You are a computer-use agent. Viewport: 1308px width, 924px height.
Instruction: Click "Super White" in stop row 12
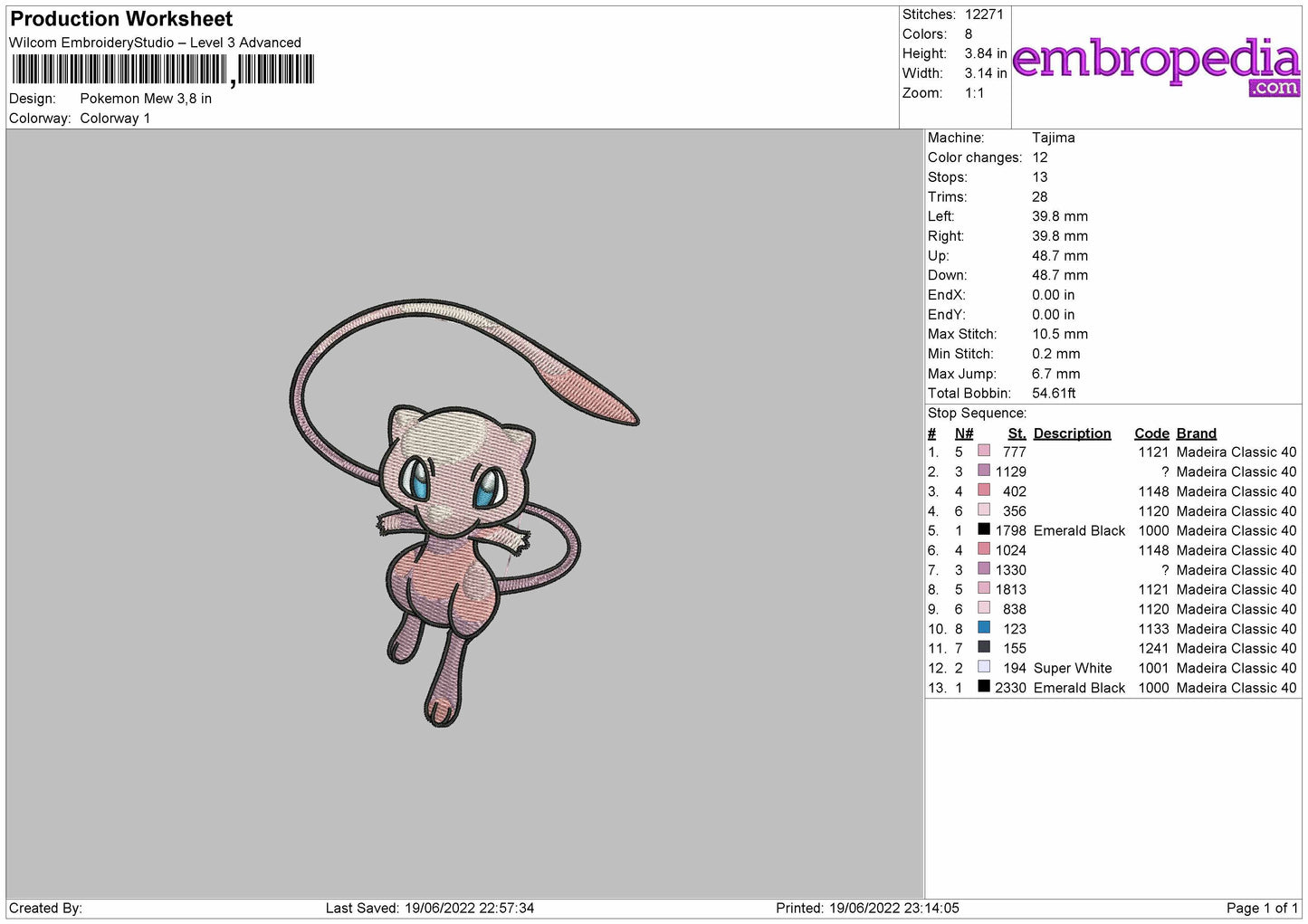click(x=1073, y=669)
